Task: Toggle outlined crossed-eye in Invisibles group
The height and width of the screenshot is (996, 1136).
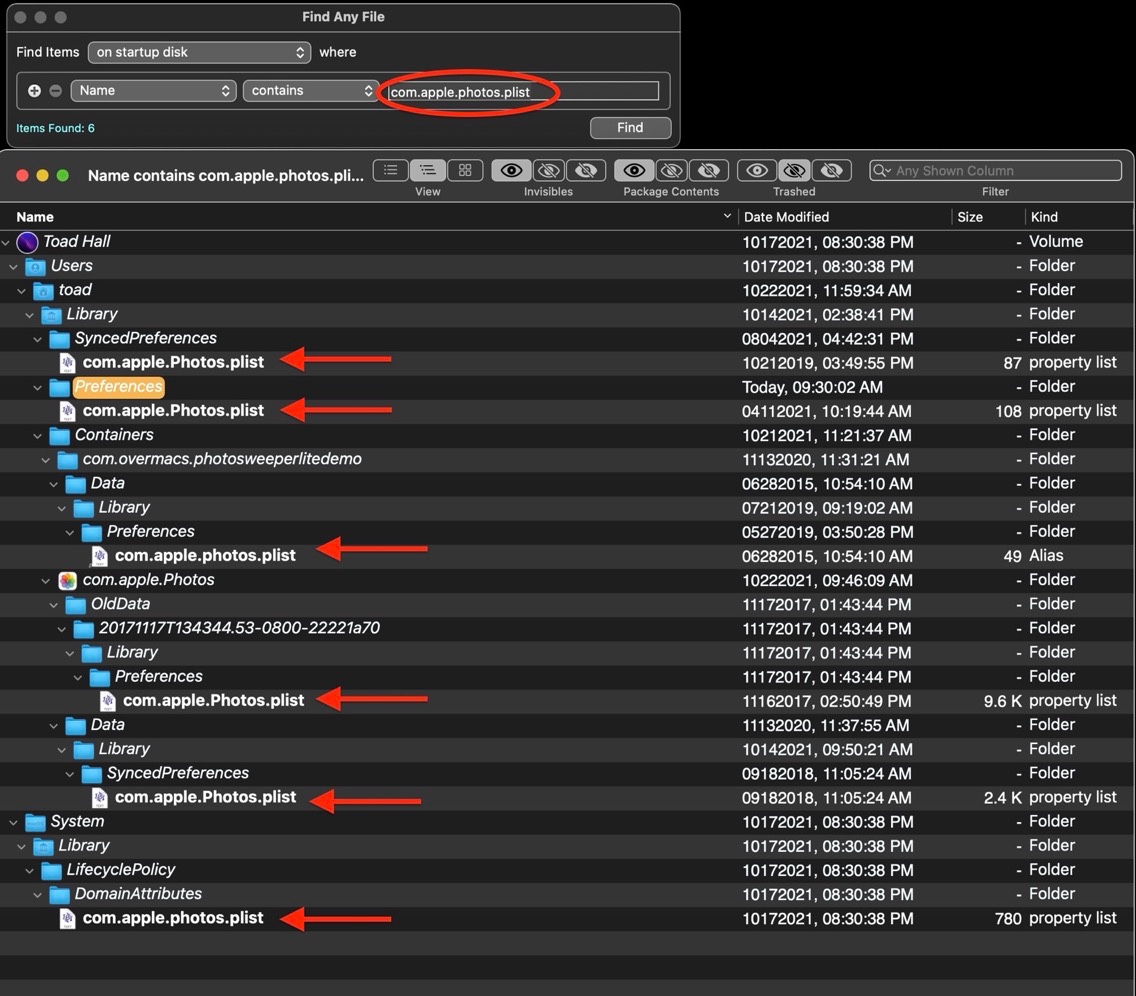Action: [x=549, y=170]
